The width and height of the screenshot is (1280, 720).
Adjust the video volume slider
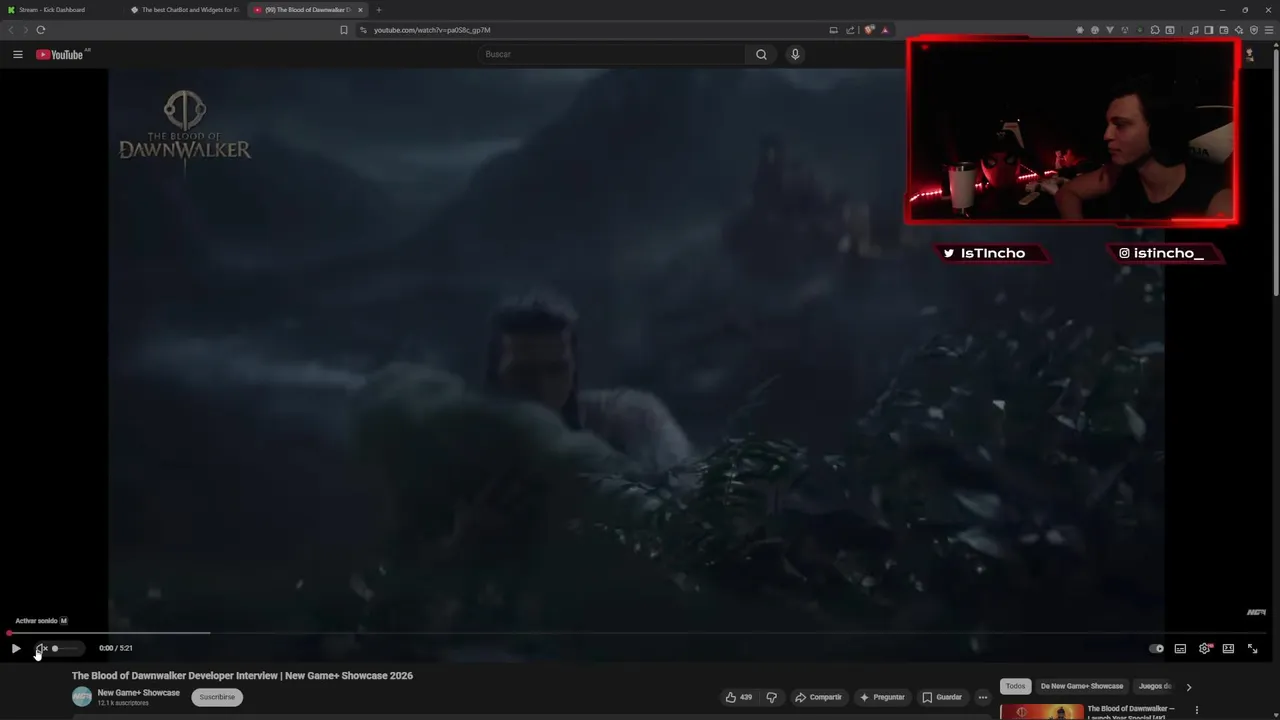64,649
